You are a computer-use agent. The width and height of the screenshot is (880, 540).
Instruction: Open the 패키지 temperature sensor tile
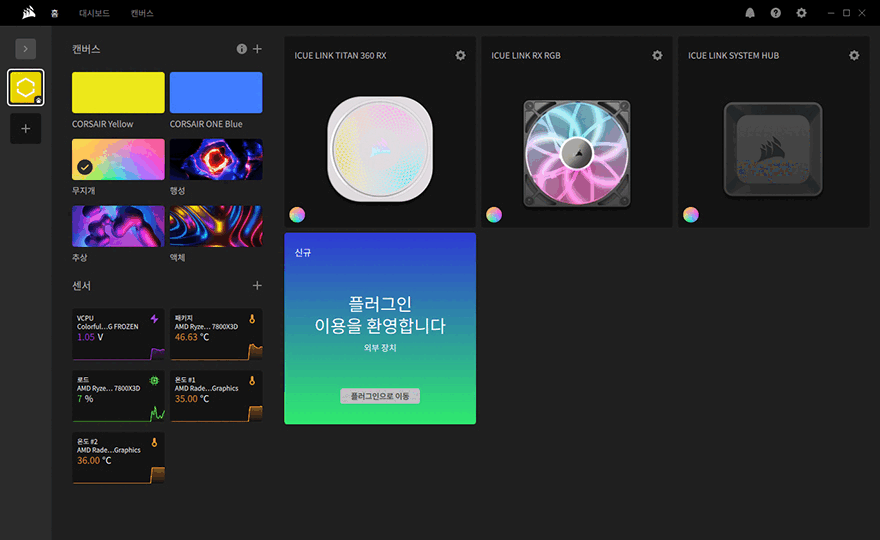pos(216,335)
